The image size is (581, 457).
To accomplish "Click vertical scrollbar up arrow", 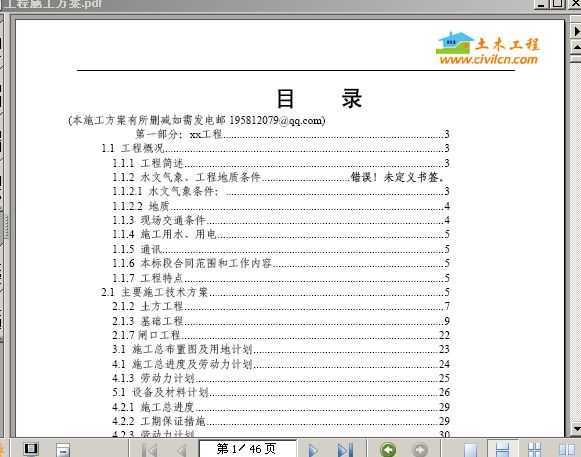I will [577, 47].
